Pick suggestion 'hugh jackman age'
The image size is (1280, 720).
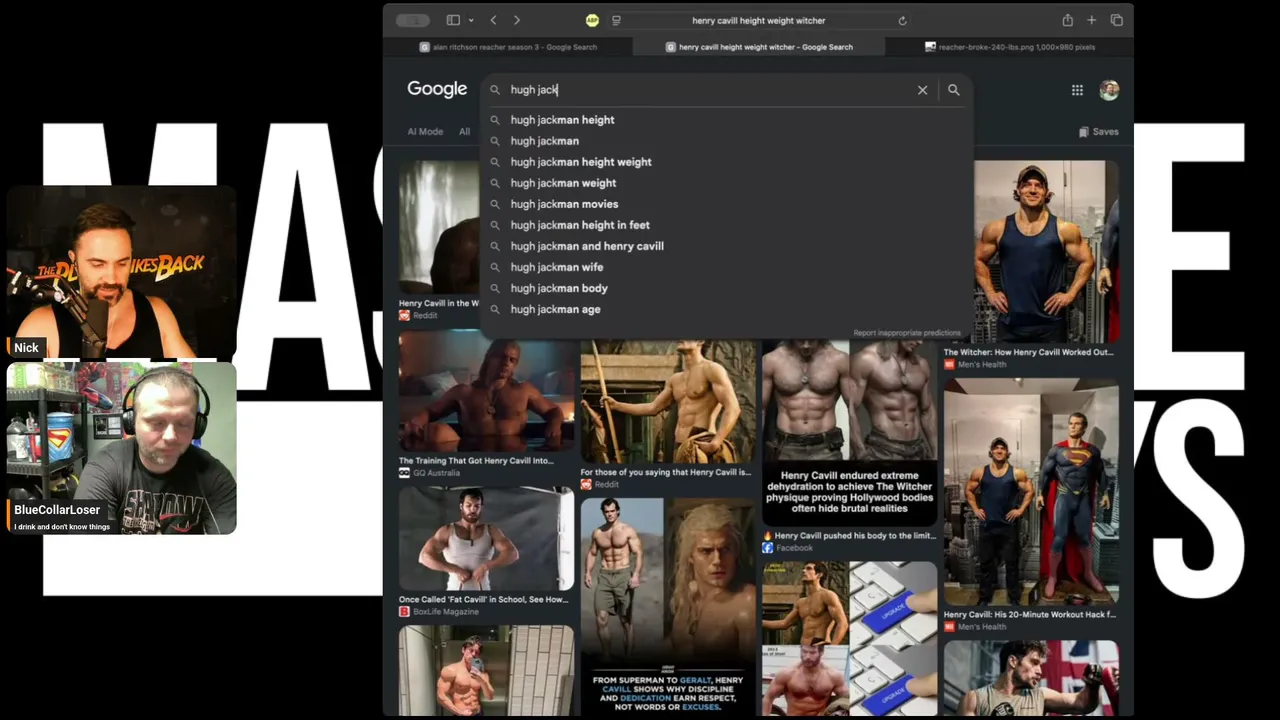(726, 309)
